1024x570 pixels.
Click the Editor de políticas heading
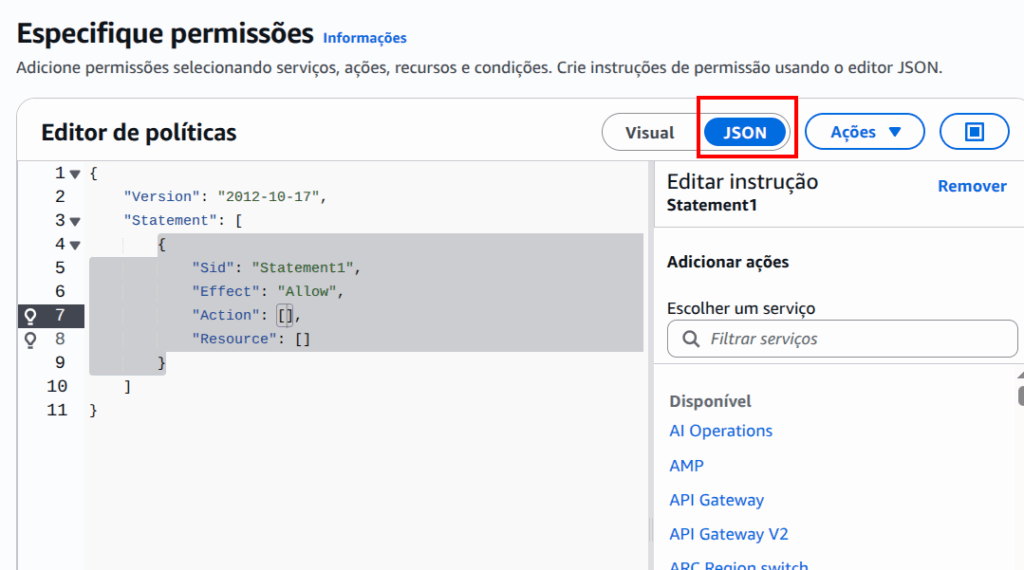coord(138,133)
